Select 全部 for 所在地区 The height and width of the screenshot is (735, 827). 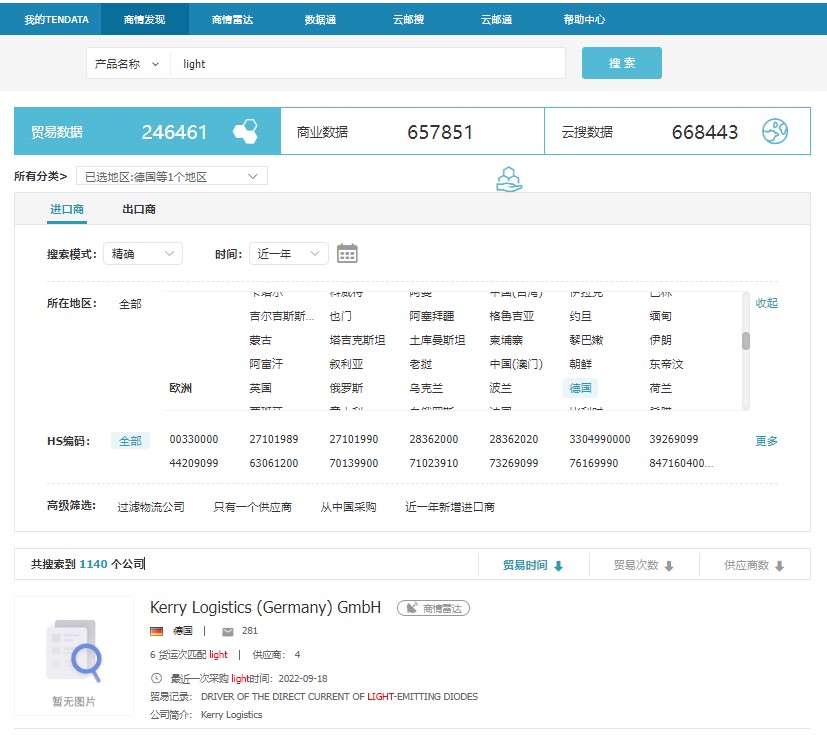pyautogui.click(x=130, y=304)
